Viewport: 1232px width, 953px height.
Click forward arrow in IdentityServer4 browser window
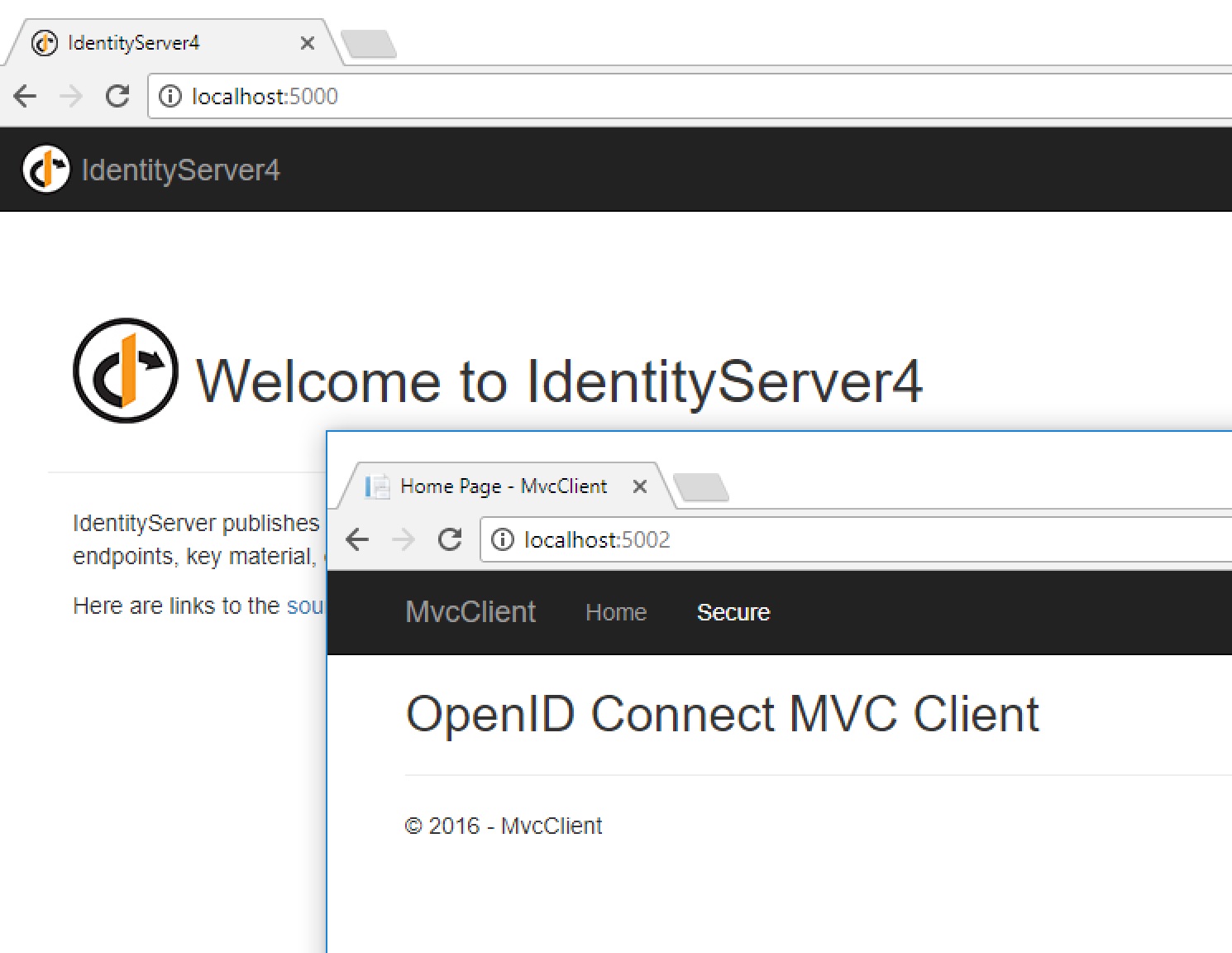(x=71, y=97)
